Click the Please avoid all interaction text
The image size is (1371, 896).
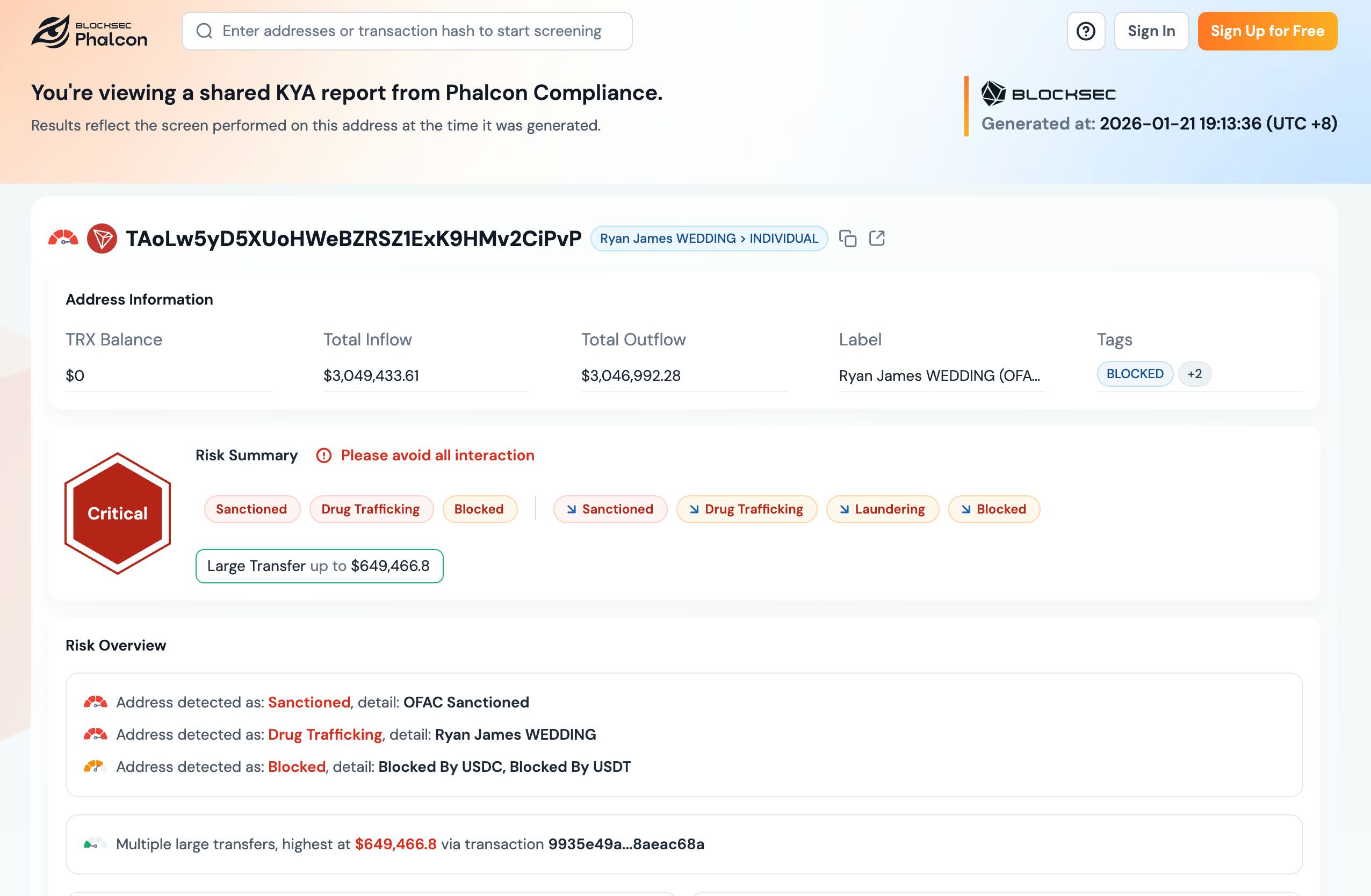pyautogui.click(x=438, y=456)
